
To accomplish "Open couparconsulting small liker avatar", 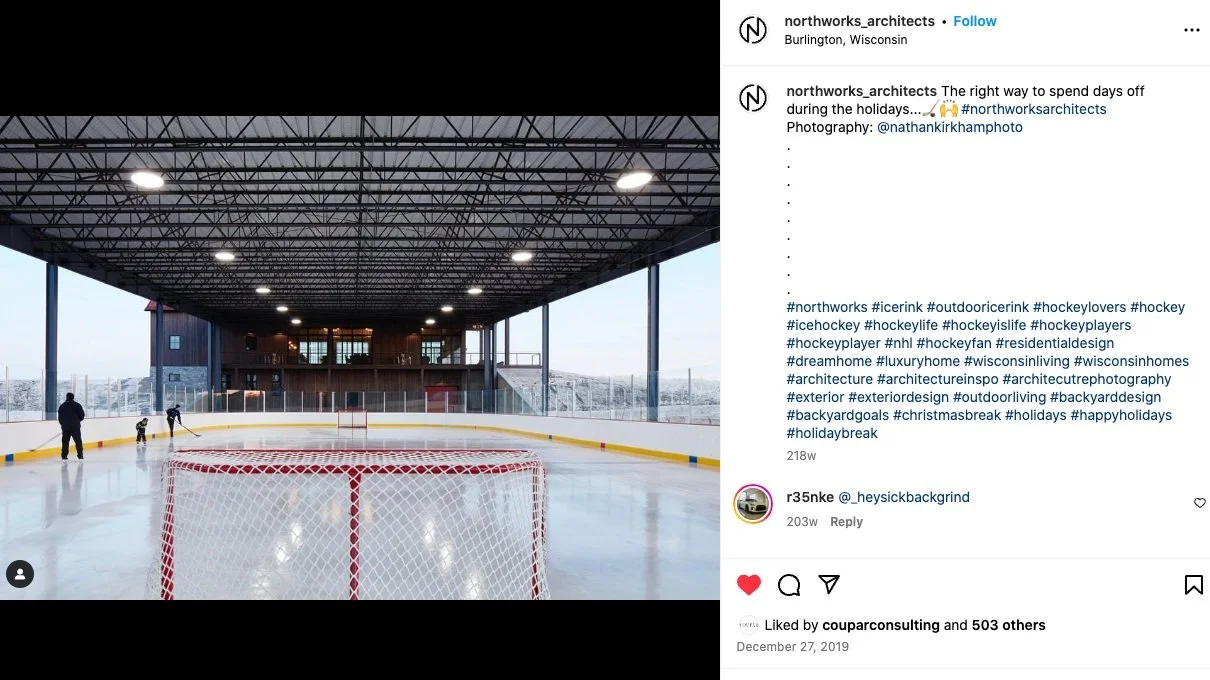I will [x=748, y=625].
